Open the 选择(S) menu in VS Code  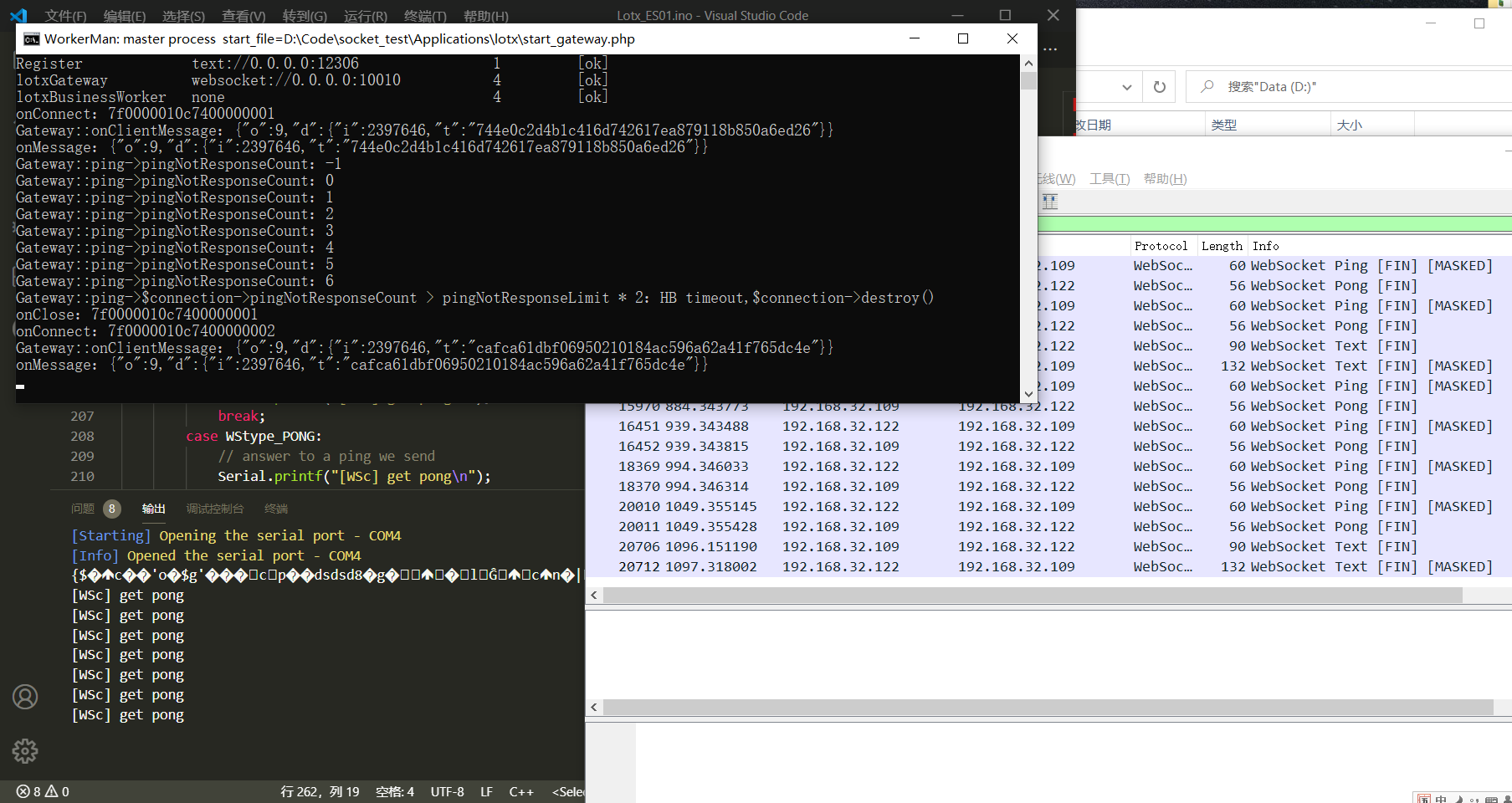(x=183, y=16)
